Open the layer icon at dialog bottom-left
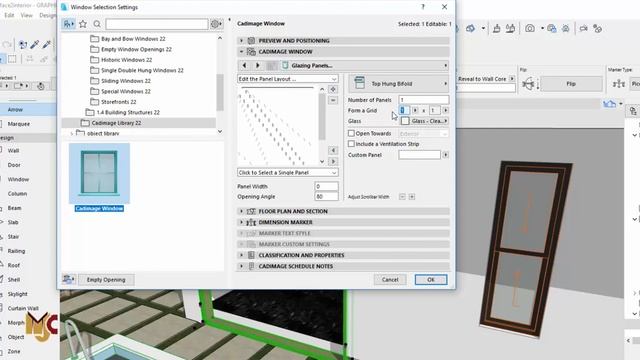This screenshot has height=360, width=640. [68, 280]
